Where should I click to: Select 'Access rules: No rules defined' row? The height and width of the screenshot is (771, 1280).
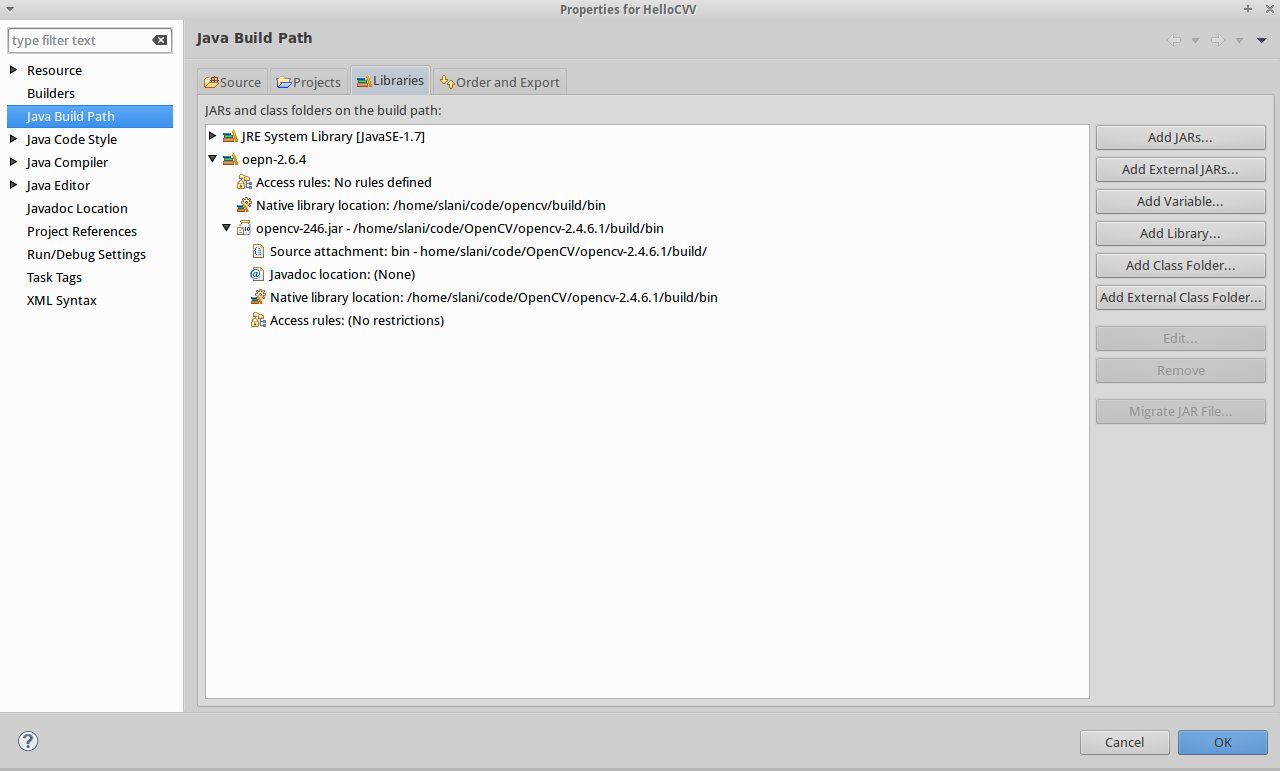344,182
